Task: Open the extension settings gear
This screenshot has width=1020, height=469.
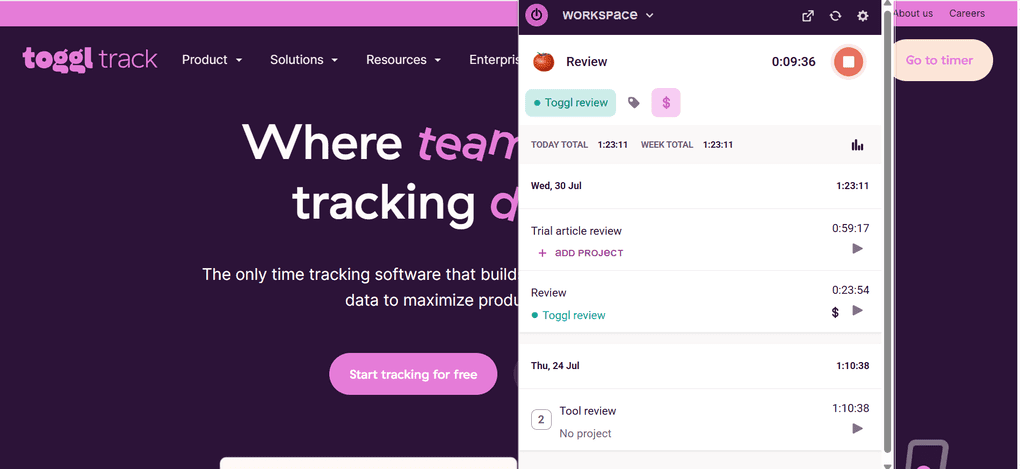Action: click(863, 16)
